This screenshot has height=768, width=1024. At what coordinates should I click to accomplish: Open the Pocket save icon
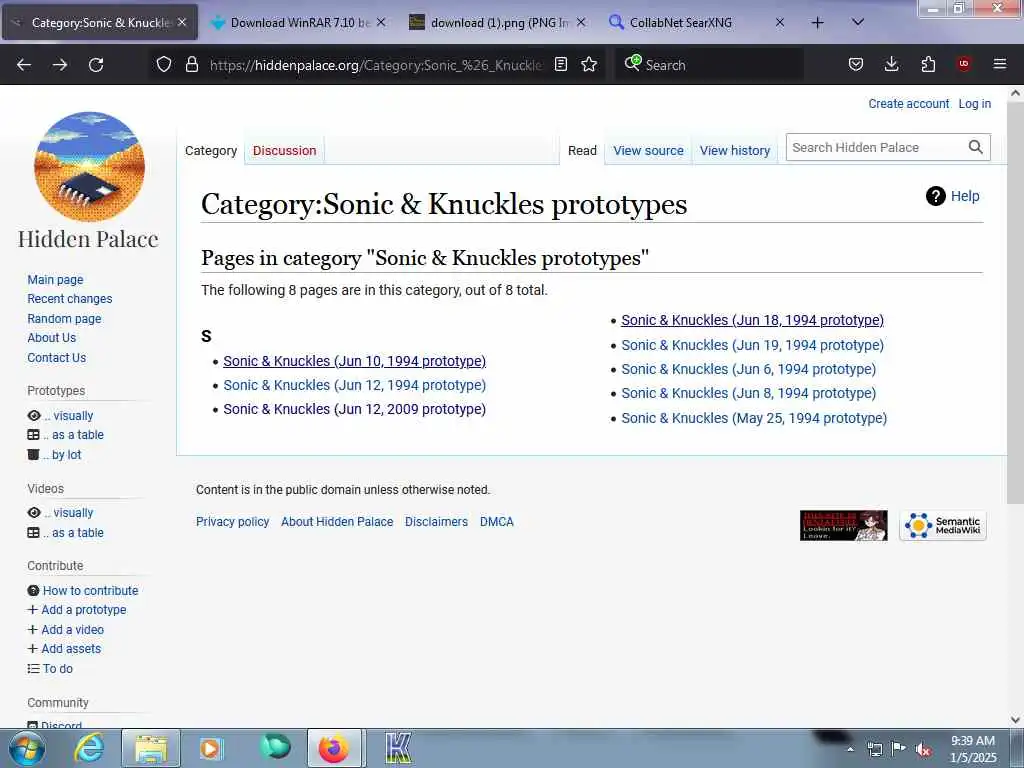[856, 64]
